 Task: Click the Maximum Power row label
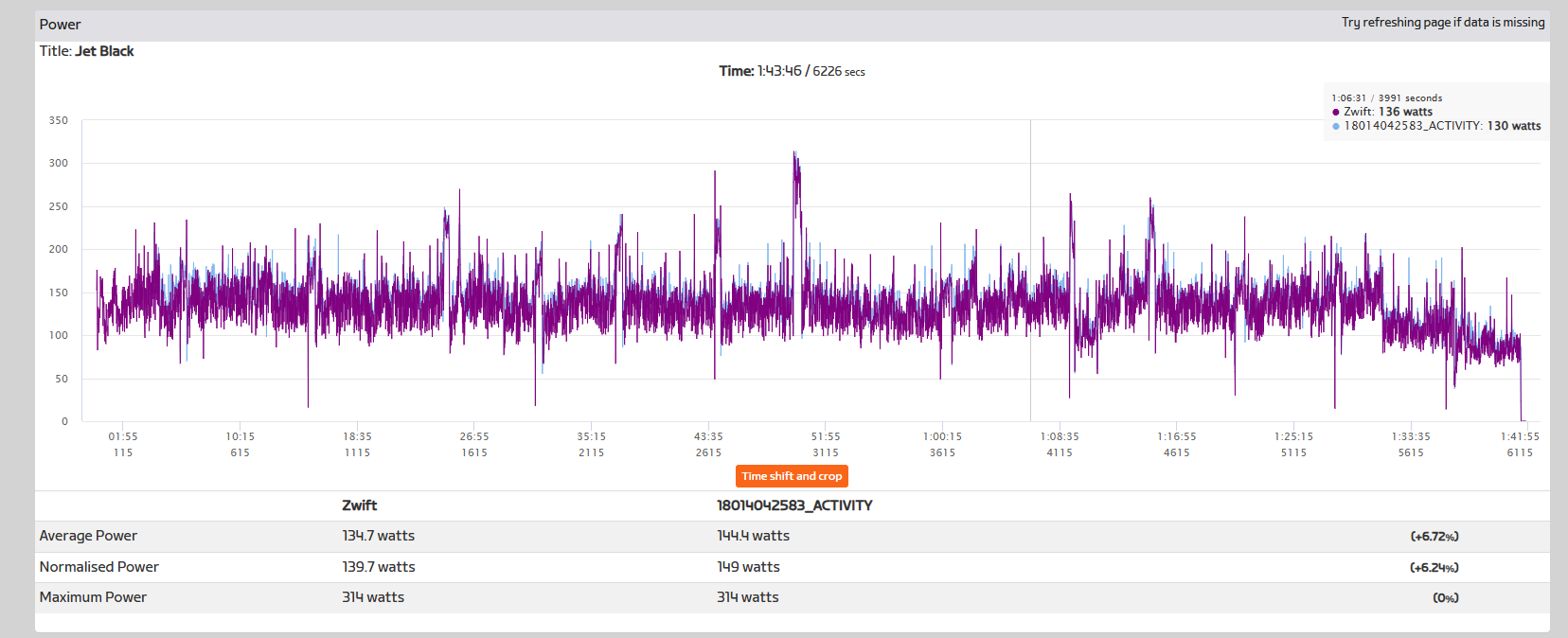coord(93,597)
